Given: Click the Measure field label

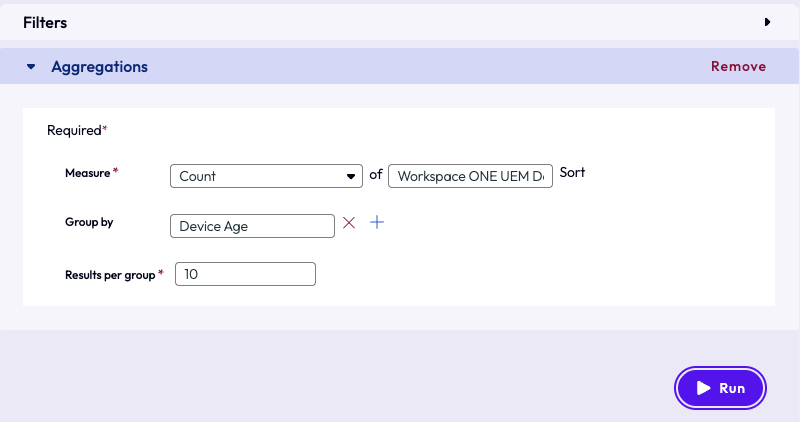Looking at the screenshot, I should [x=87, y=173].
